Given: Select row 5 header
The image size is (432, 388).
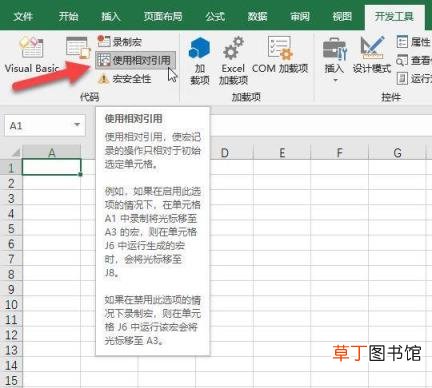Looking at the screenshot, I should click(x=11, y=228).
